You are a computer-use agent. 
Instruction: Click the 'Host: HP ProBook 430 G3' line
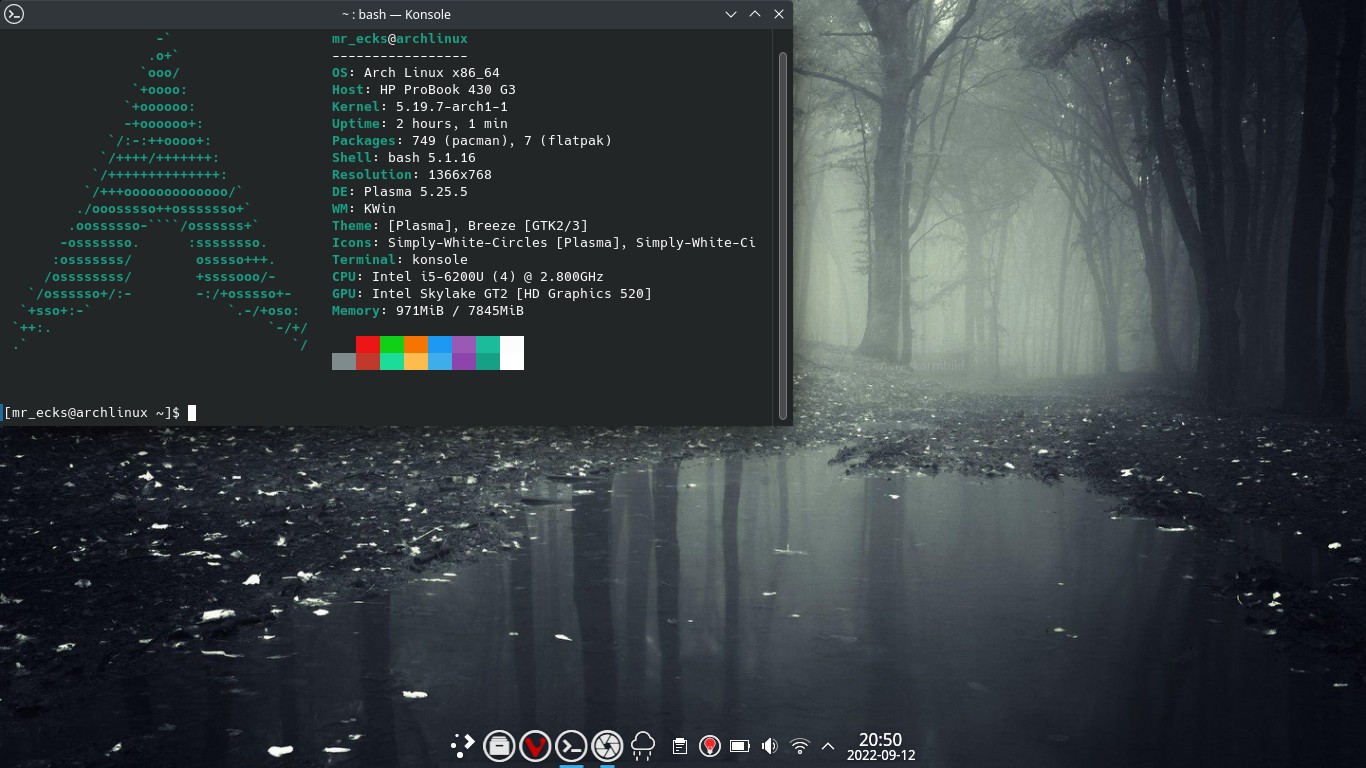point(424,89)
